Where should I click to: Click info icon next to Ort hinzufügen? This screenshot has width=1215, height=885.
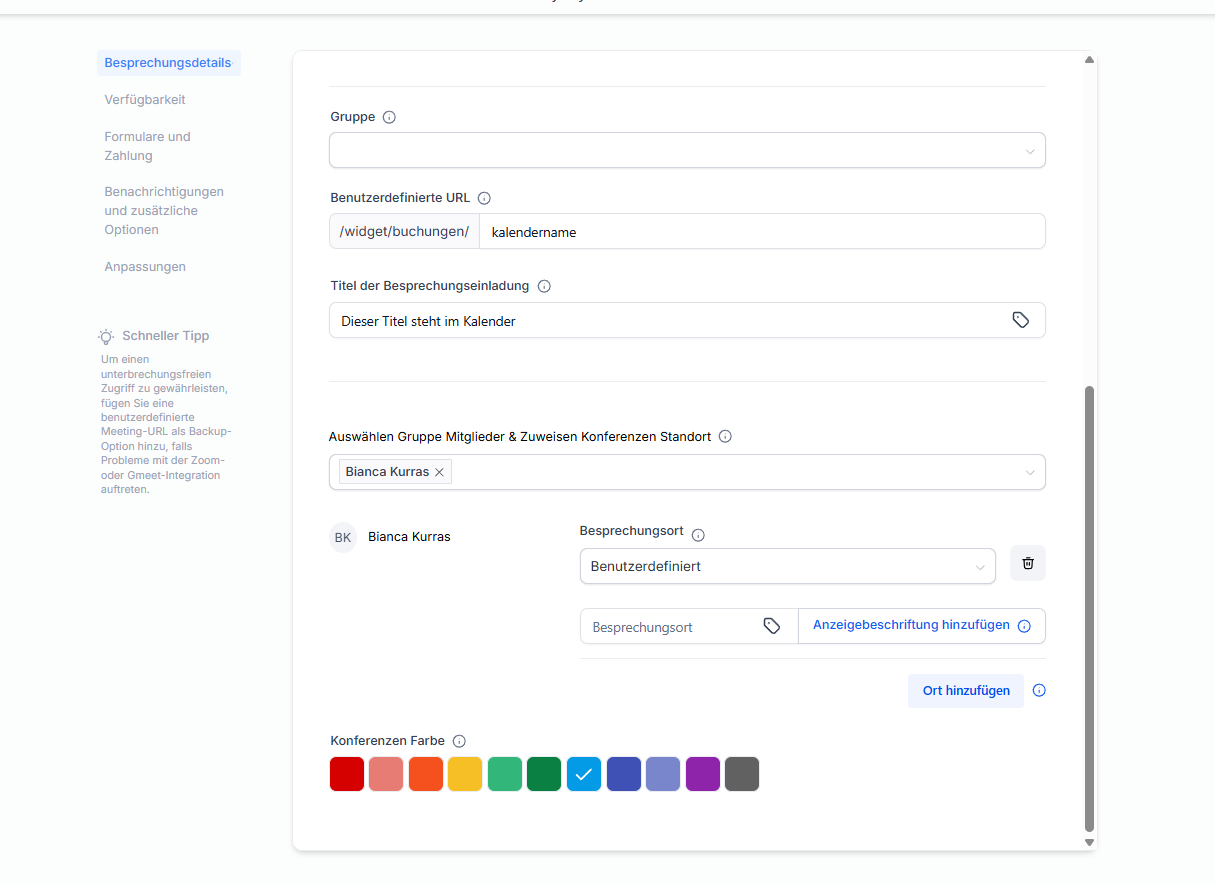1039,690
